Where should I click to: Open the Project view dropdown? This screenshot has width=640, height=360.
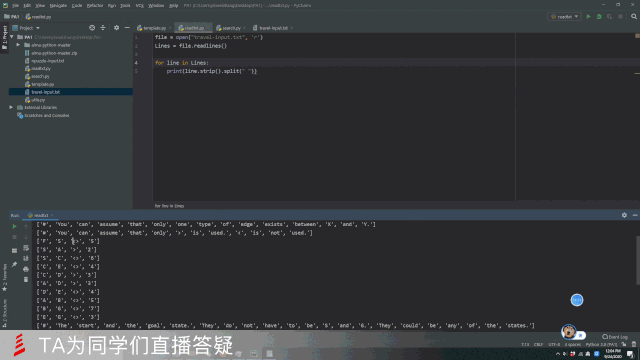click(x=26, y=28)
